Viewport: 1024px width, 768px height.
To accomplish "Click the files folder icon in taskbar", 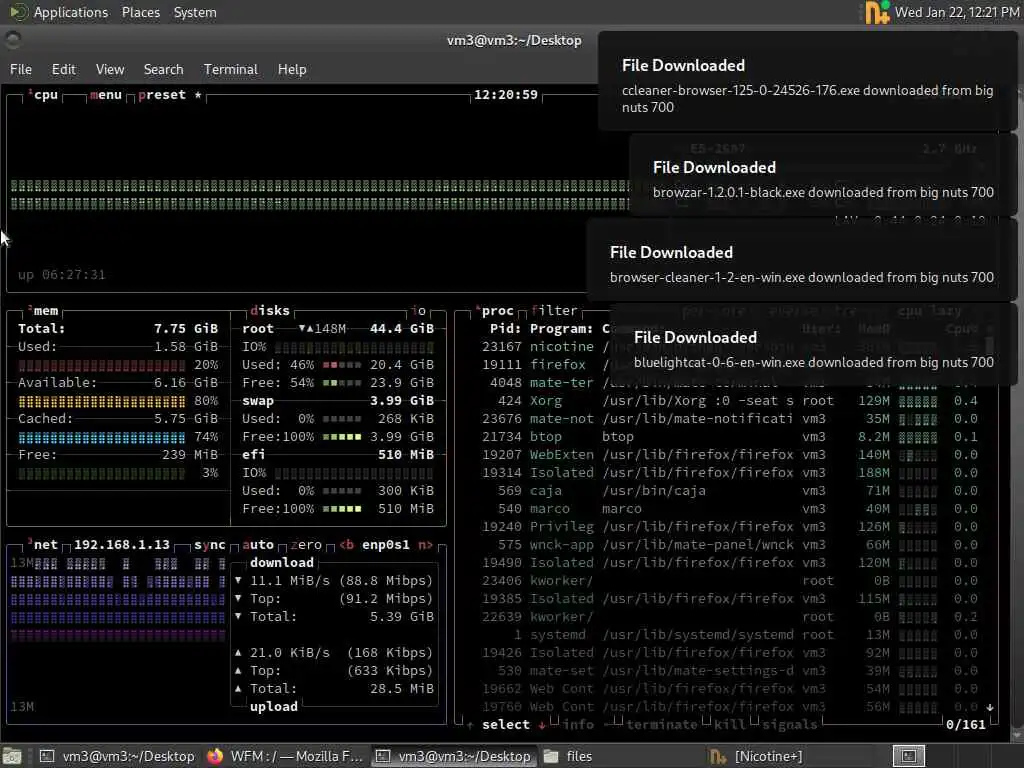I will tap(552, 756).
